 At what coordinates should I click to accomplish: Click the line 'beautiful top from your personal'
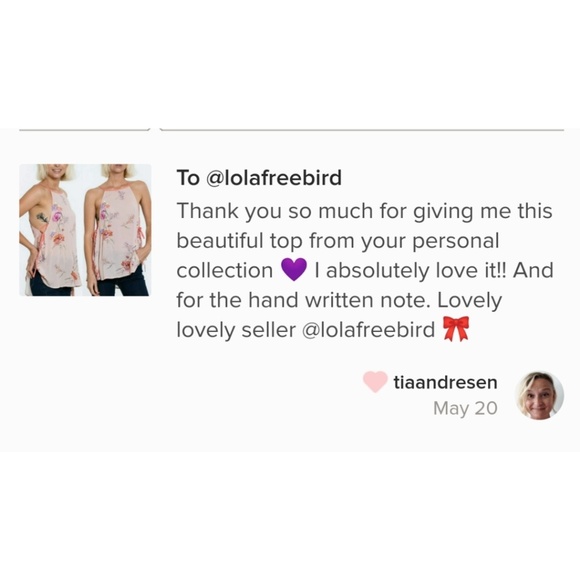click(x=338, y=241)
